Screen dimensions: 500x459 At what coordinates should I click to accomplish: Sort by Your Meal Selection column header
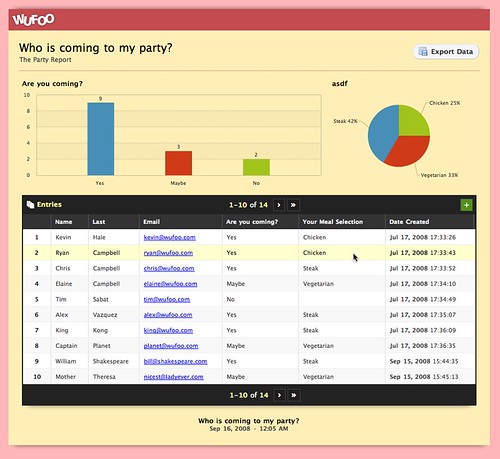tap(333, 222)
